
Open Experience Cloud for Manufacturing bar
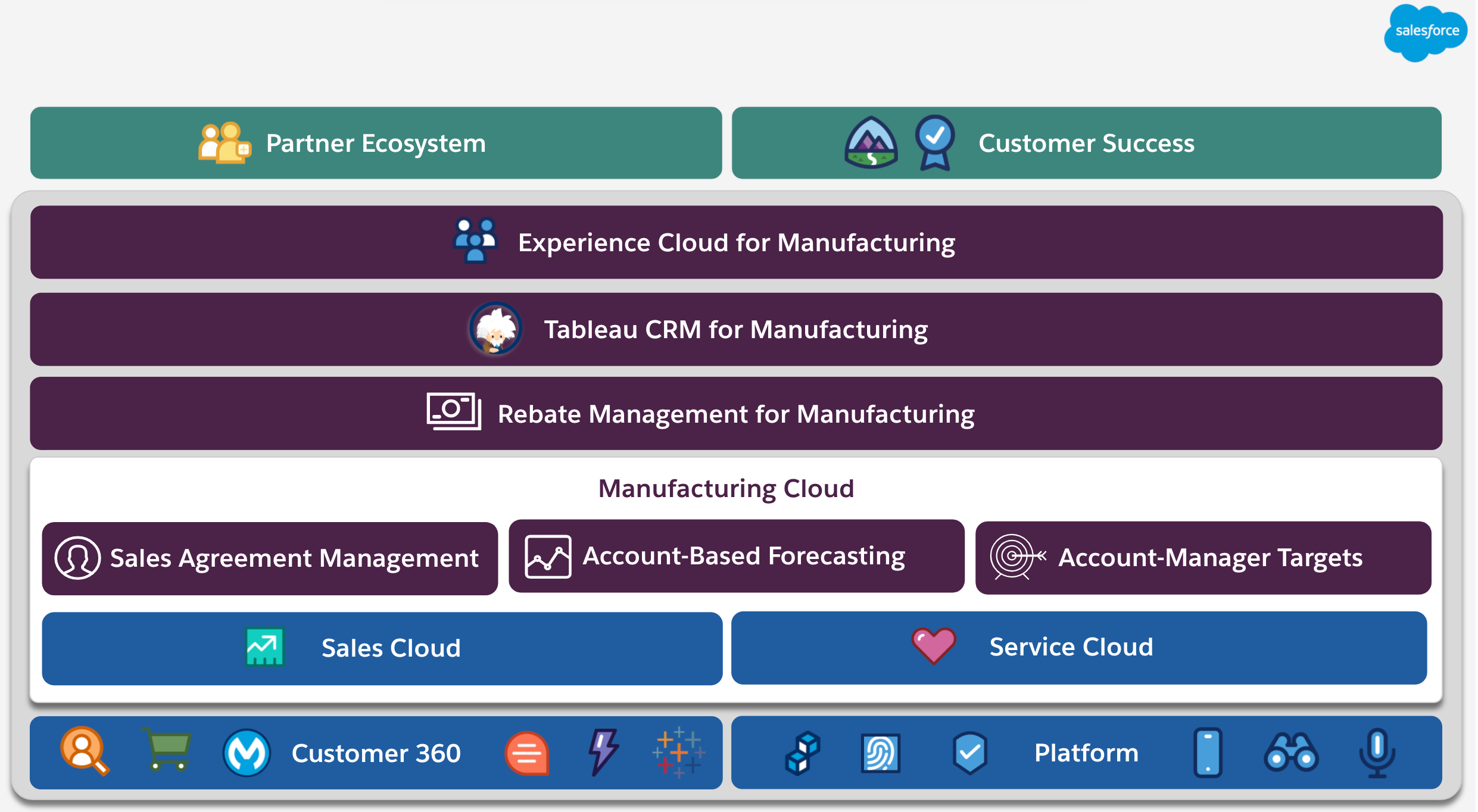[736, 242]
